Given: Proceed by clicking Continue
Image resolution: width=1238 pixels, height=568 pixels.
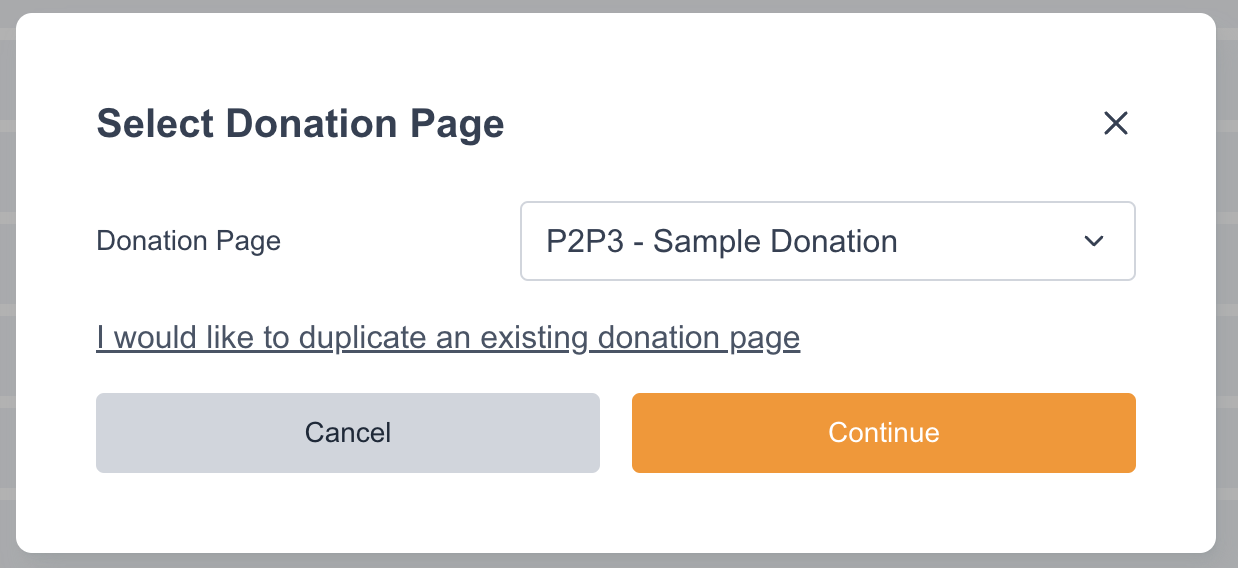Looking at the screenshot, I should [883, 432].
